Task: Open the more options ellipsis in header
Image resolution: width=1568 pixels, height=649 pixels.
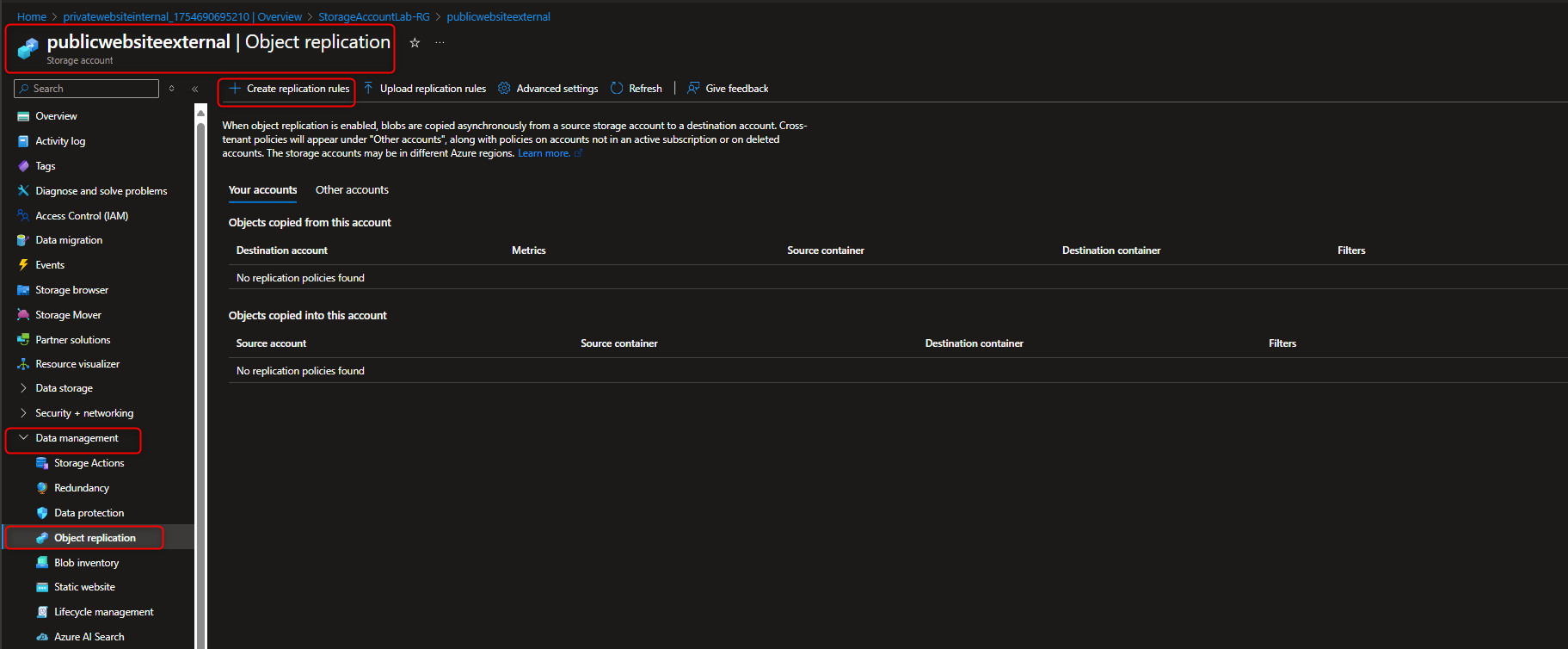Action: coord(440,42)
